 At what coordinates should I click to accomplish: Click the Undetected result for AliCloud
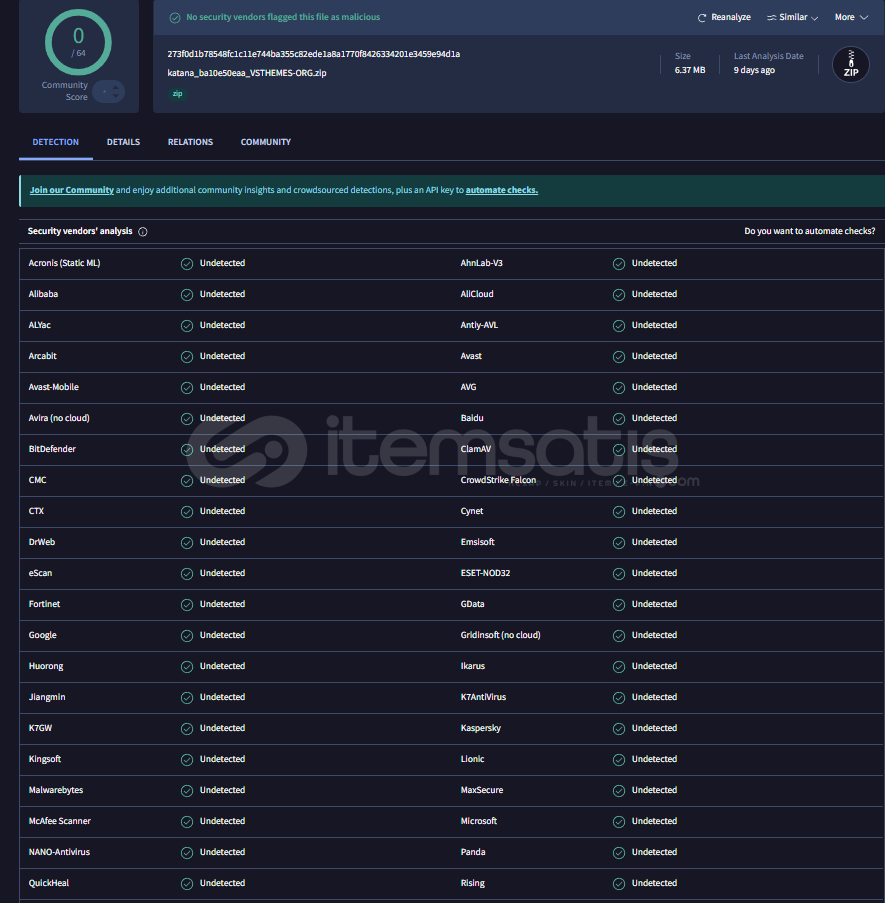pyautogui.click(x=654, y=294)
